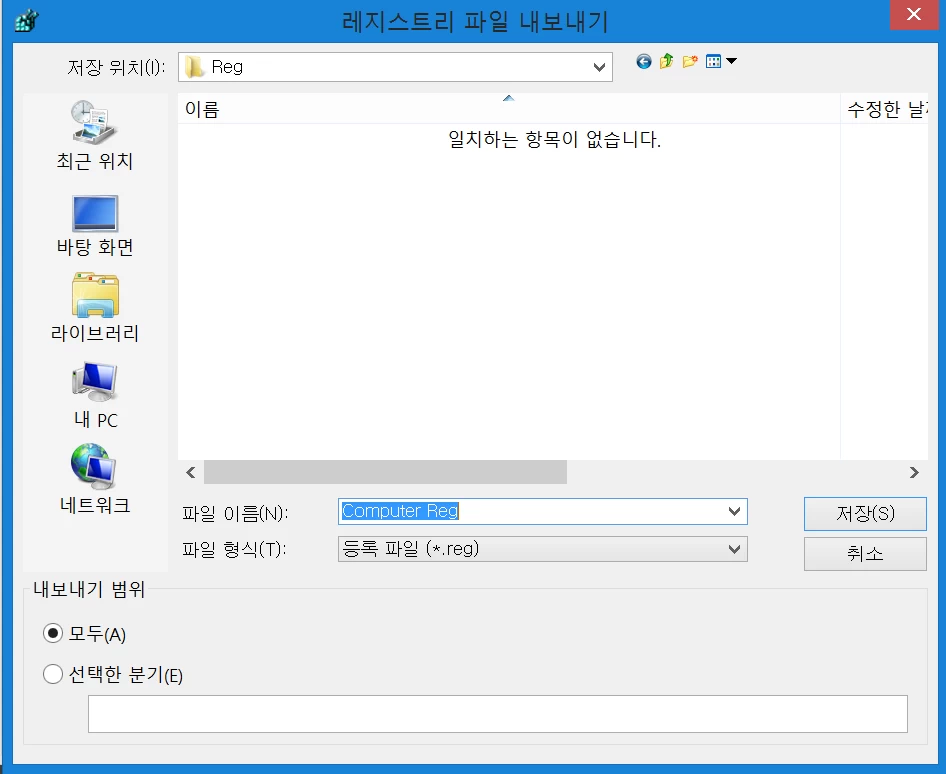Viewport: 946px width, 774px height.
Task: Select 바탕 화면 in the places bar
Action: click(x=95, y=225)
